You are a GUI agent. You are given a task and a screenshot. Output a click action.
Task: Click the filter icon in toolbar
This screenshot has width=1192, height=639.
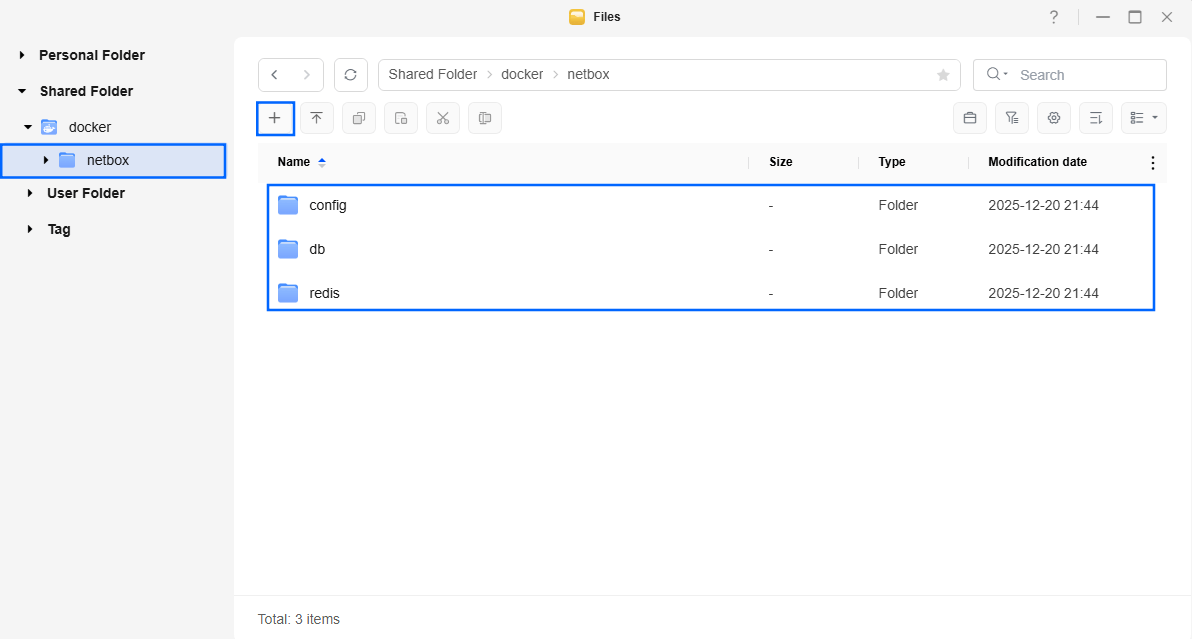pos(1011,118)
